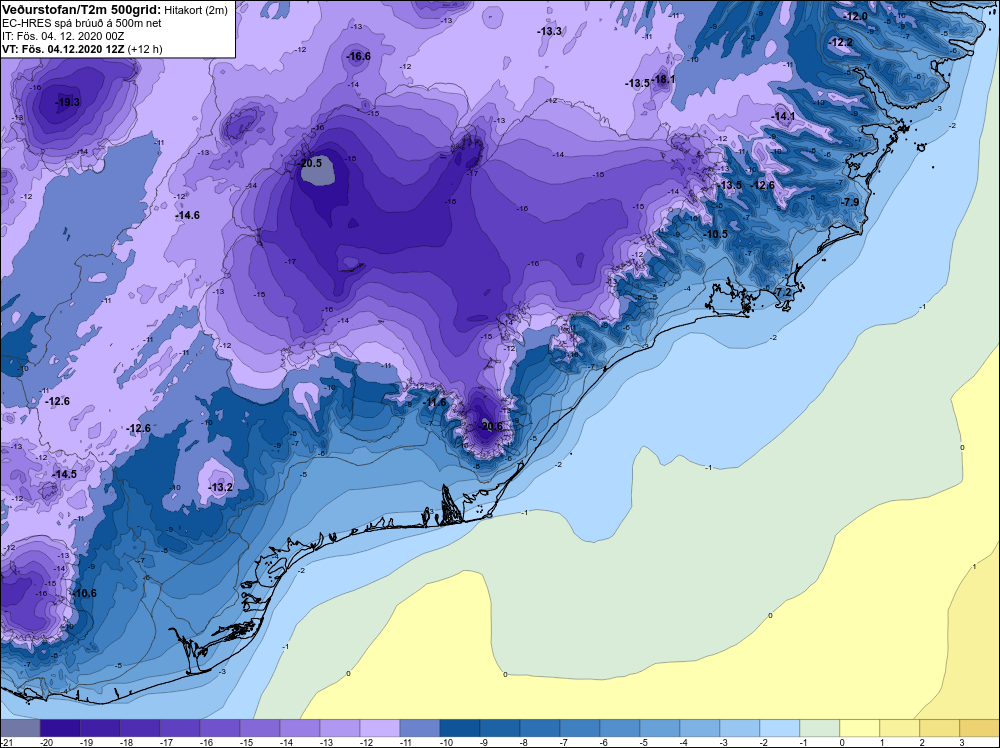Click the 'EC-HRES spá brúuð á 500m net' line
The image size is (1000, 748).
tap(82, 23)
